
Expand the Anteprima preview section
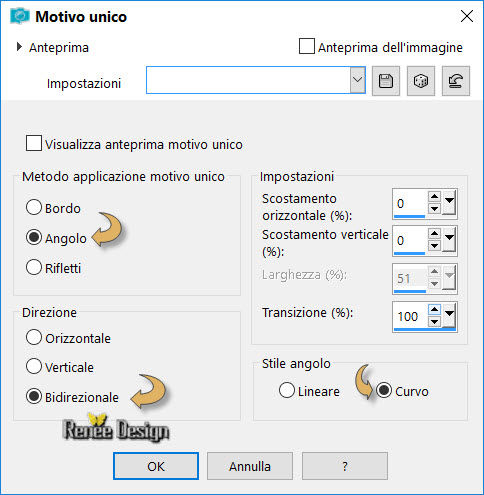(x=19, y=47)
